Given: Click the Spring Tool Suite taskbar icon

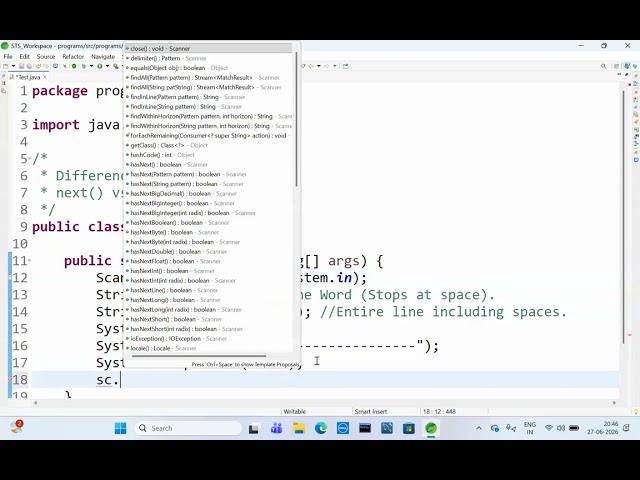Looking at the screenshot, I should coord(431,428).
